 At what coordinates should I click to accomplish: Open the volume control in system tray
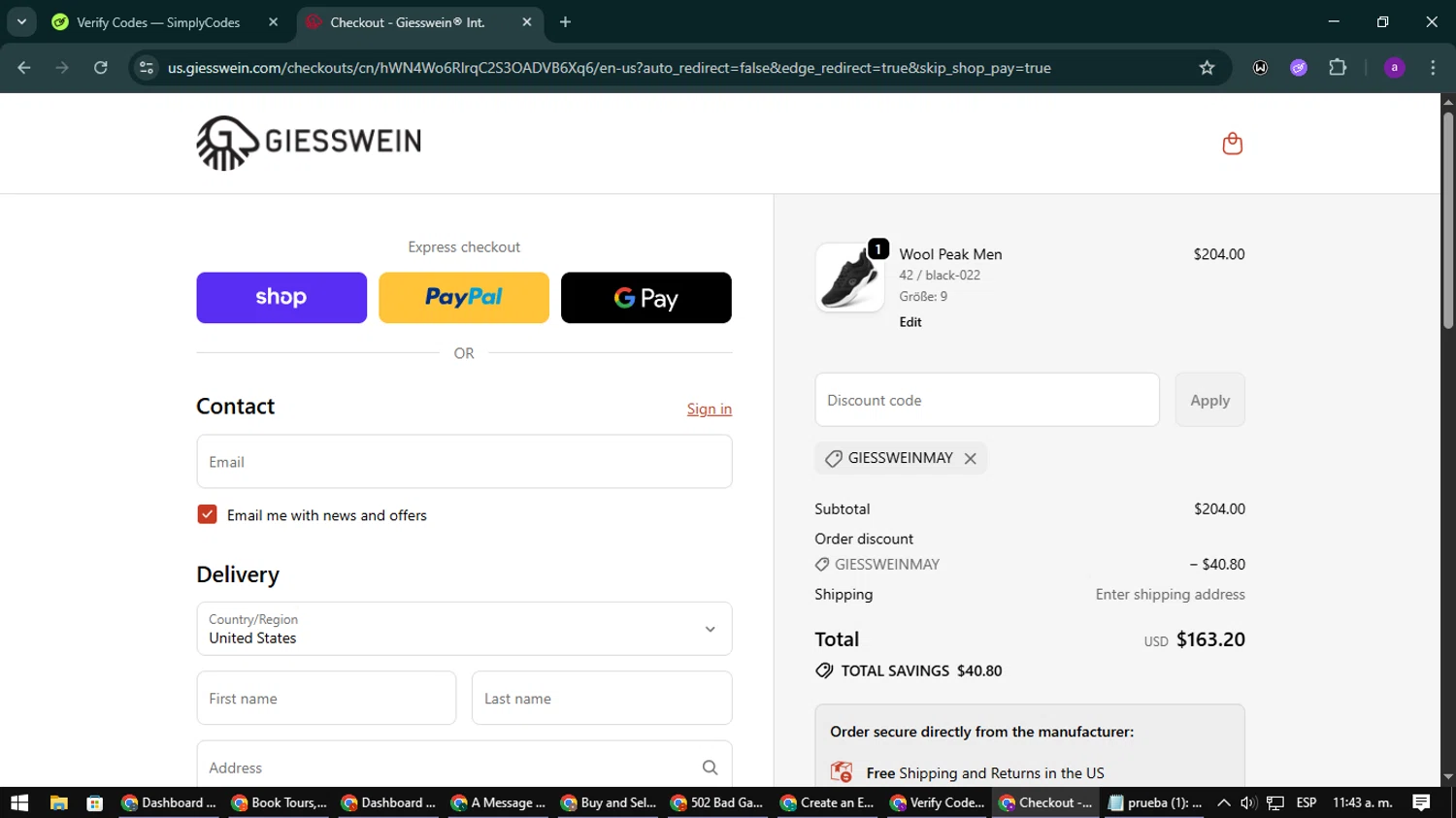tap(1248, 802)
